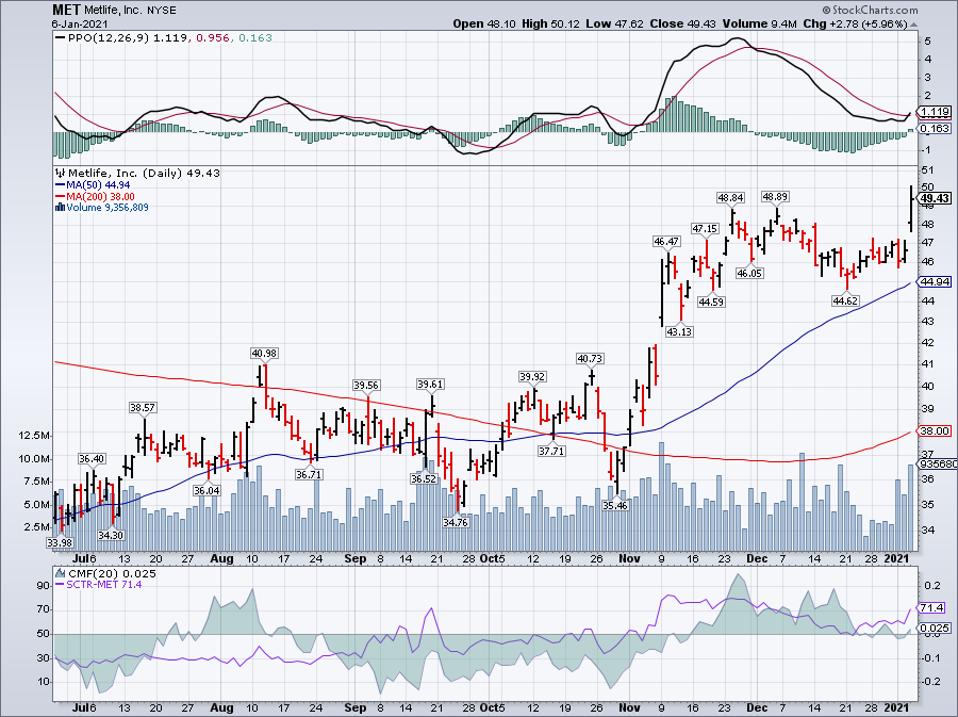Select the blue MA(50) line swatch
Image resolution: width=958 pixels, height=717 pixels.
click(60, 185)
